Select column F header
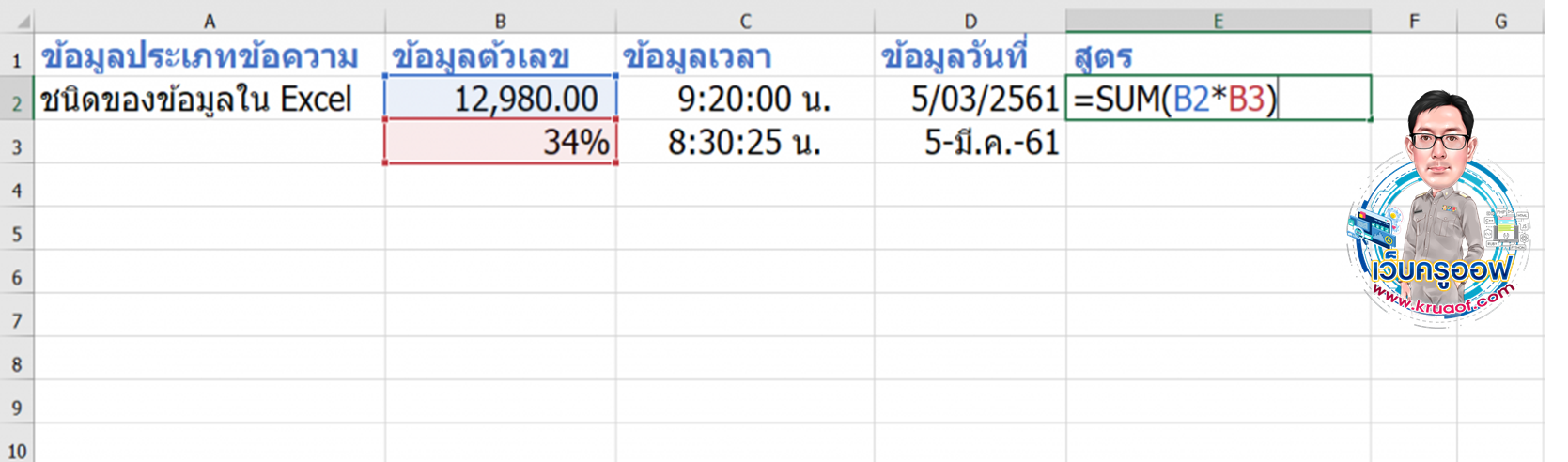 click(1413, 22)
